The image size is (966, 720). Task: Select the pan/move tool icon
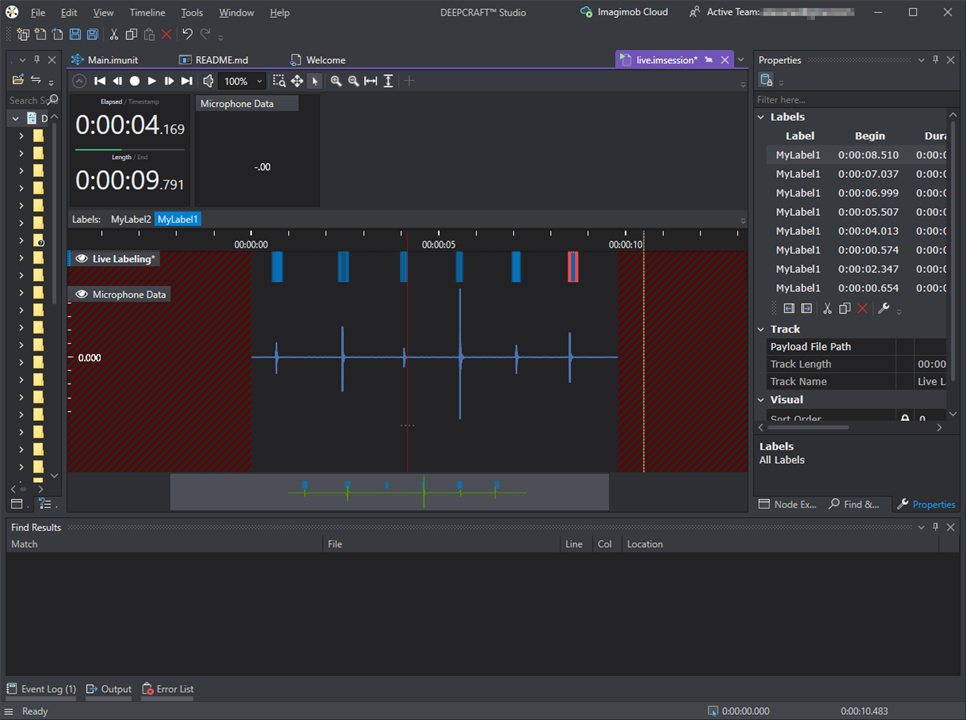[297, 81]
